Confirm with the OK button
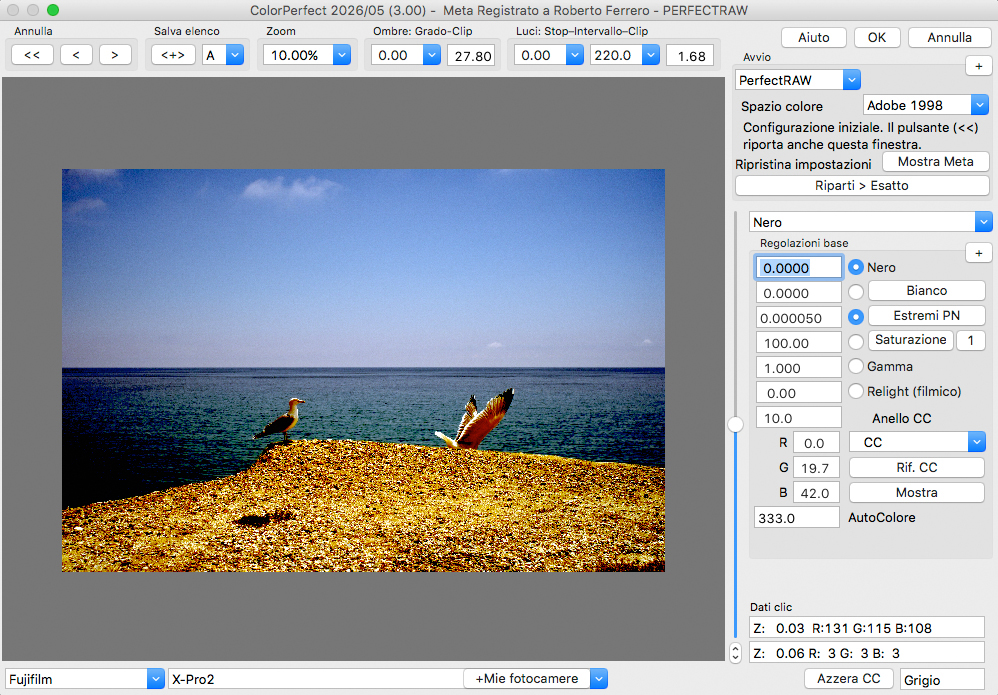Viewport: 998px width, 695px height. click(876, 38)
